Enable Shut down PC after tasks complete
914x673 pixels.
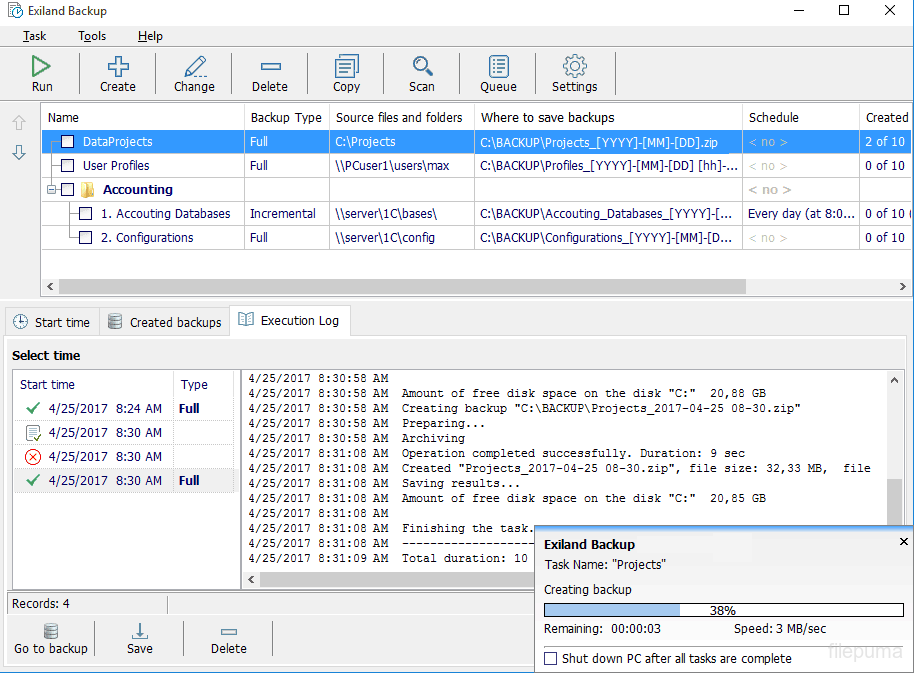[551, 659]
